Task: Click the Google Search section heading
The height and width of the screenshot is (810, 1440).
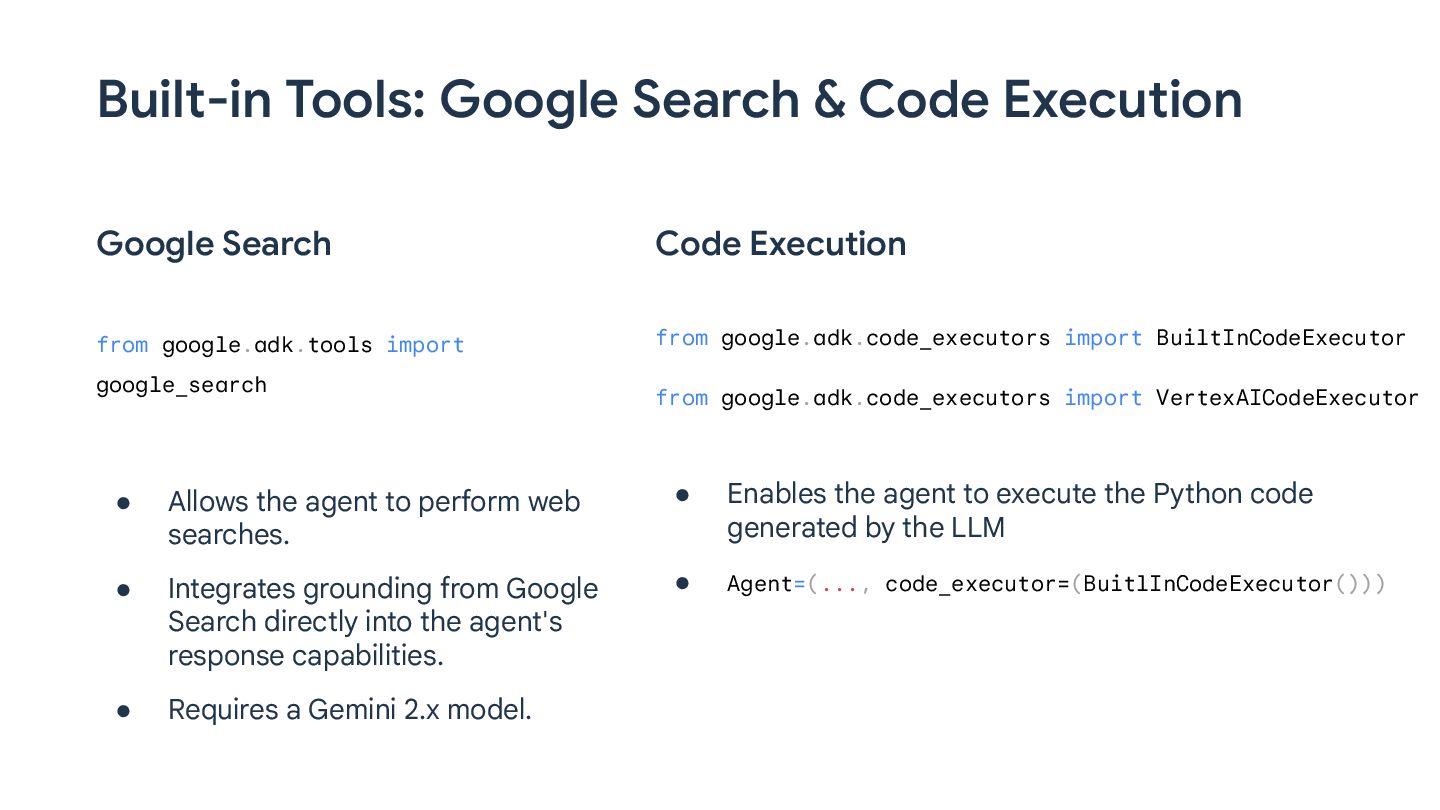Action: (x=213, y=244)
